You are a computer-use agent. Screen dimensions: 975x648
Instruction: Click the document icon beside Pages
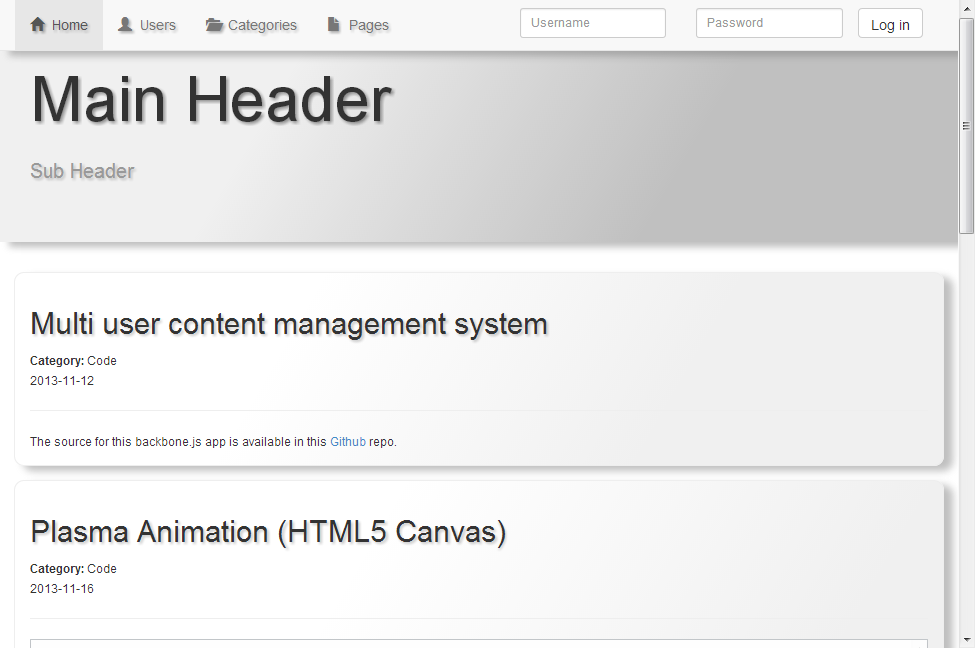[x=334, y=25]
